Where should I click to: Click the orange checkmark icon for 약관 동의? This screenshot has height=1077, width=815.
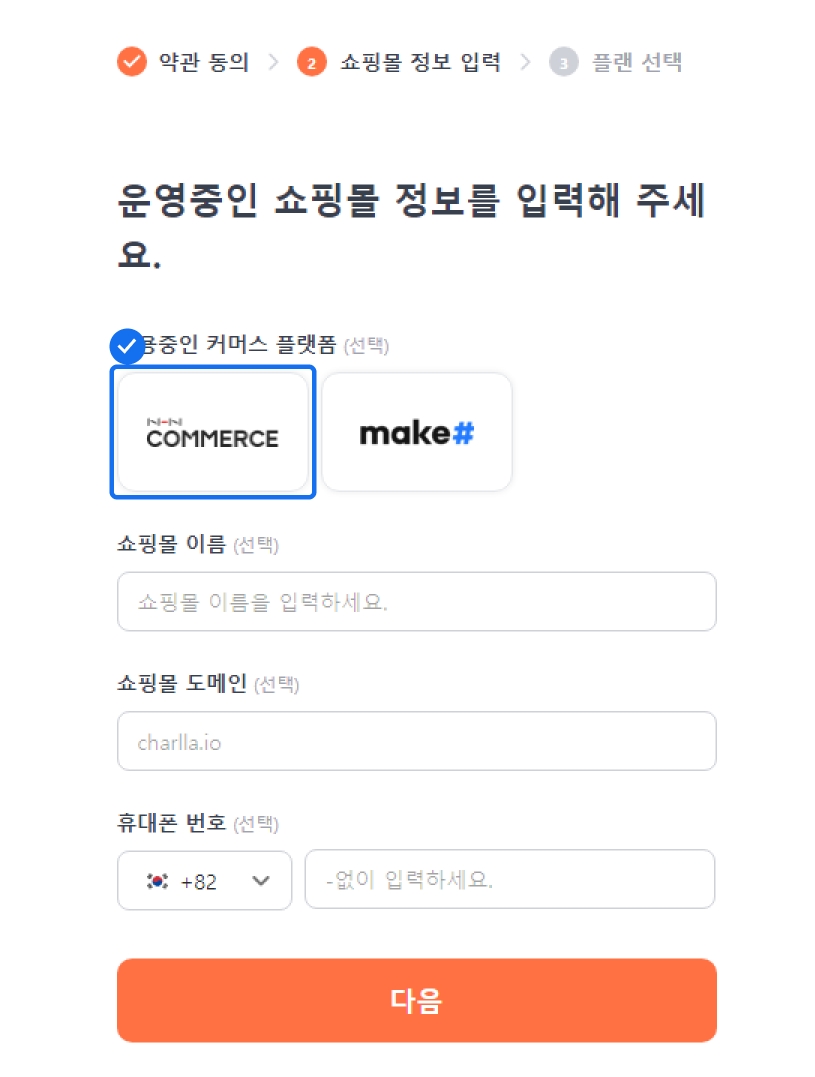(131, 62)
